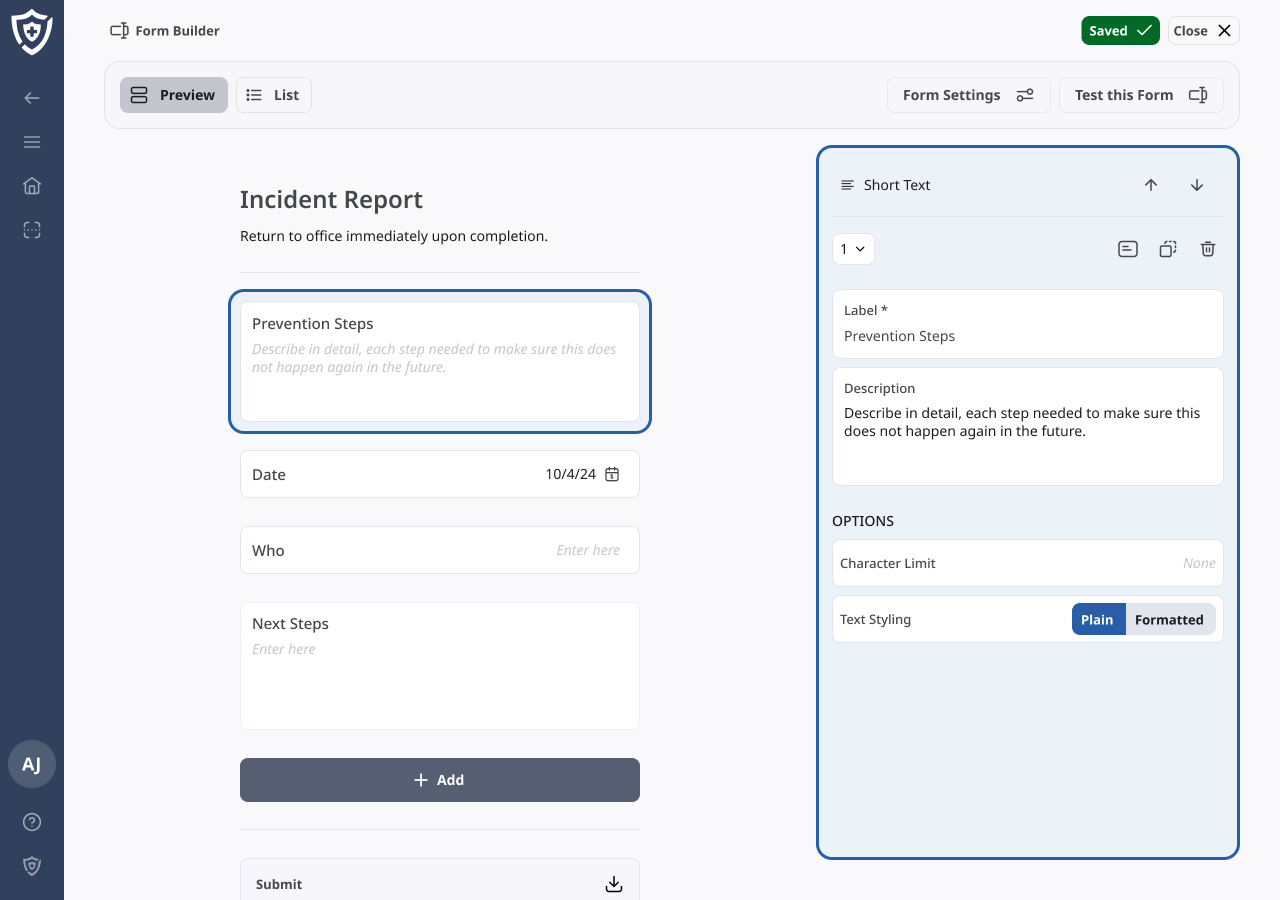Click the Short Text panel title
Screen dimensions: 1280x900
click(x=897, y=185)
